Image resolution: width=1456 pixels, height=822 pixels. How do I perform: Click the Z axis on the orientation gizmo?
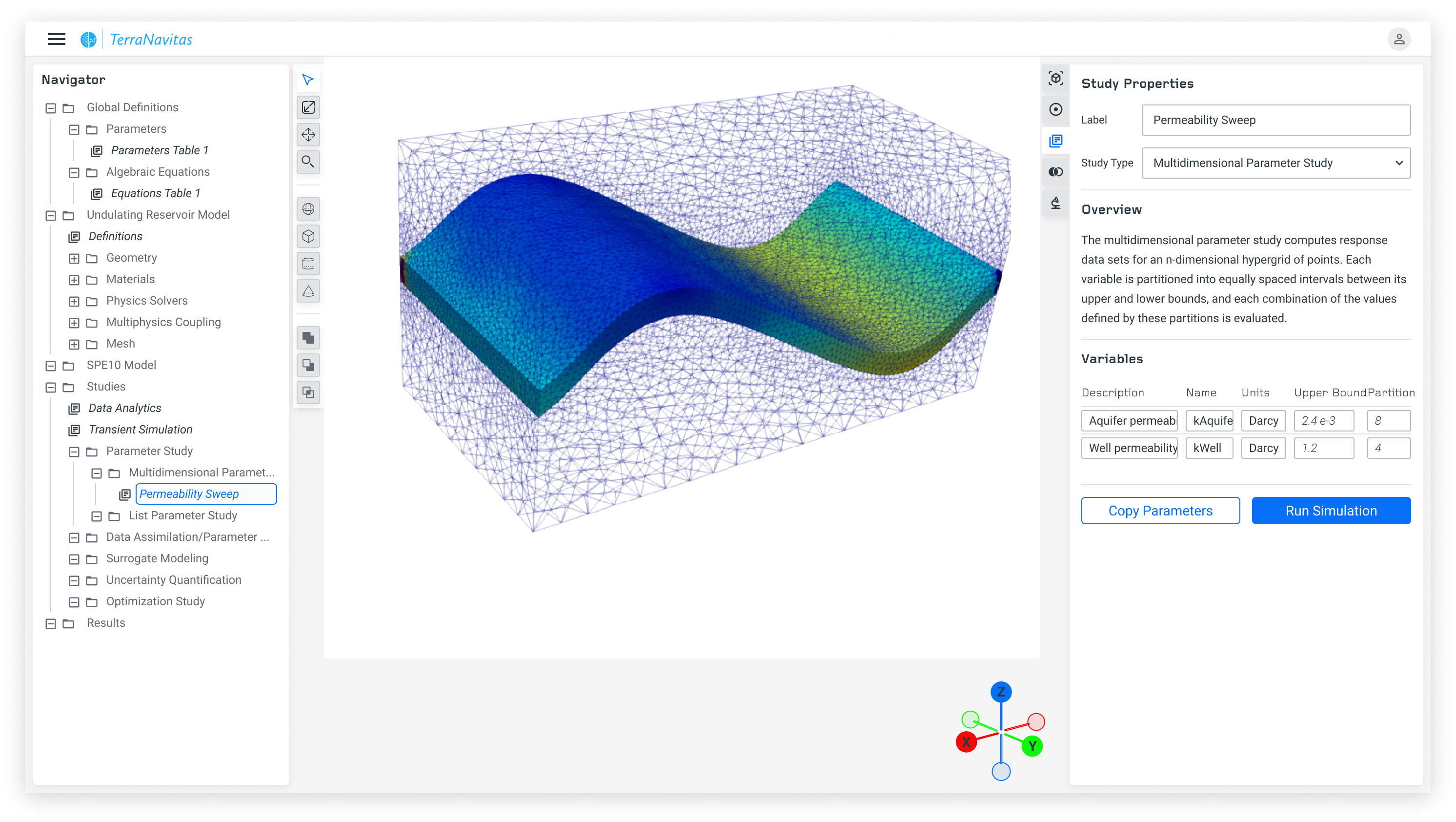click(x=1001, y=692)
